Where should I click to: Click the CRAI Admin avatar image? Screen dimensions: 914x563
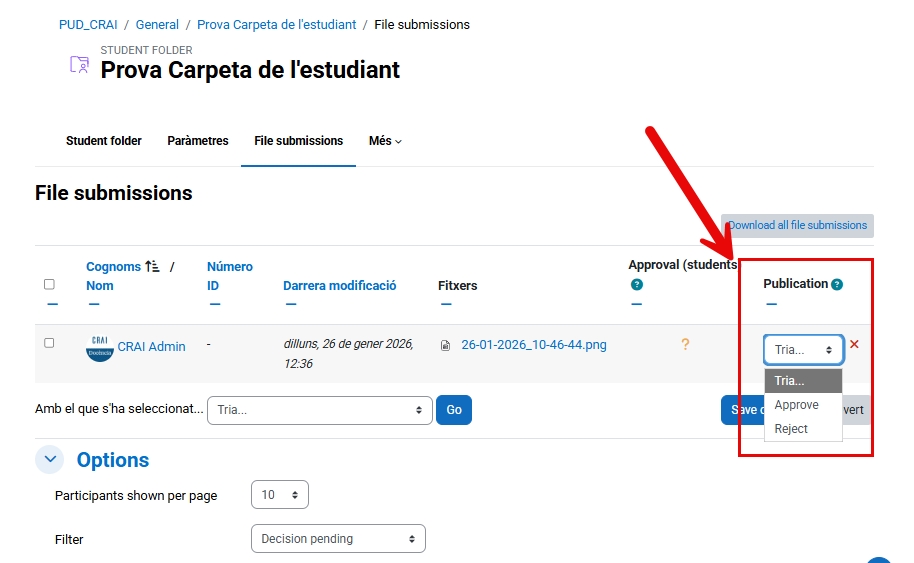click(99, 348)
